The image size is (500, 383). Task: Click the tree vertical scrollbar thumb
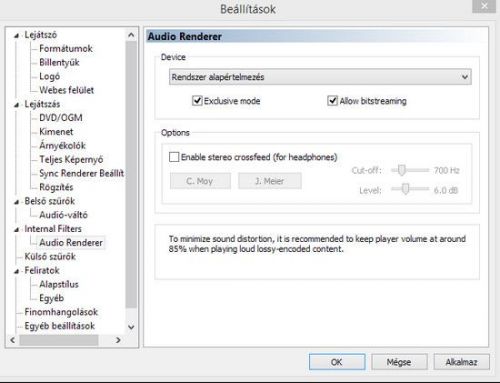pos(131,175)
